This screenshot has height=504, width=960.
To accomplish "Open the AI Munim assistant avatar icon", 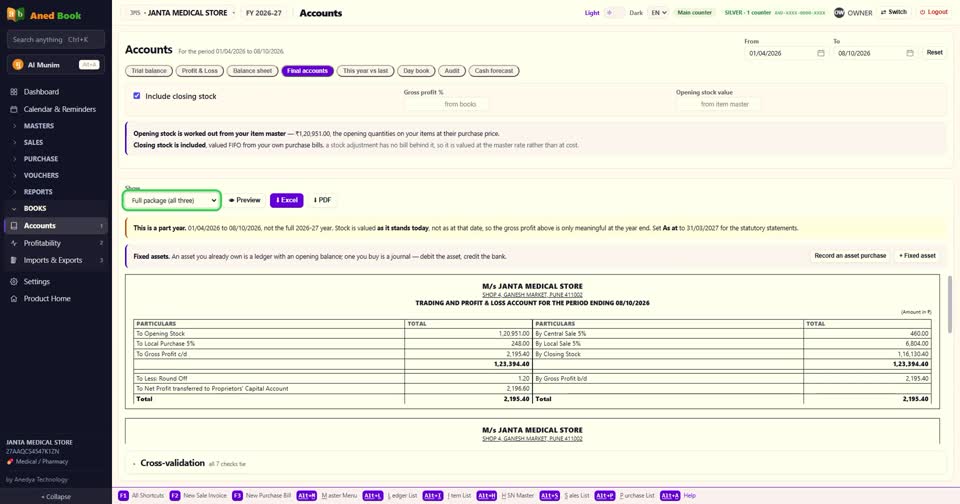I will (18, 64).
